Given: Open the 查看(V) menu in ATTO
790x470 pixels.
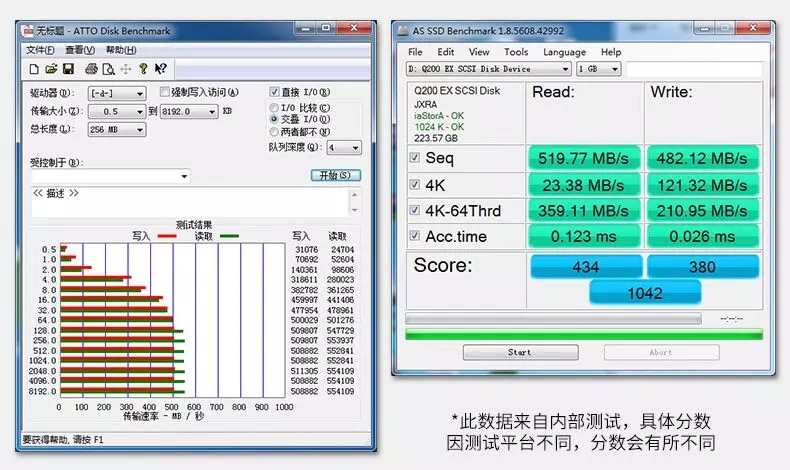Looking at the screenshot, I should (80, 50).
